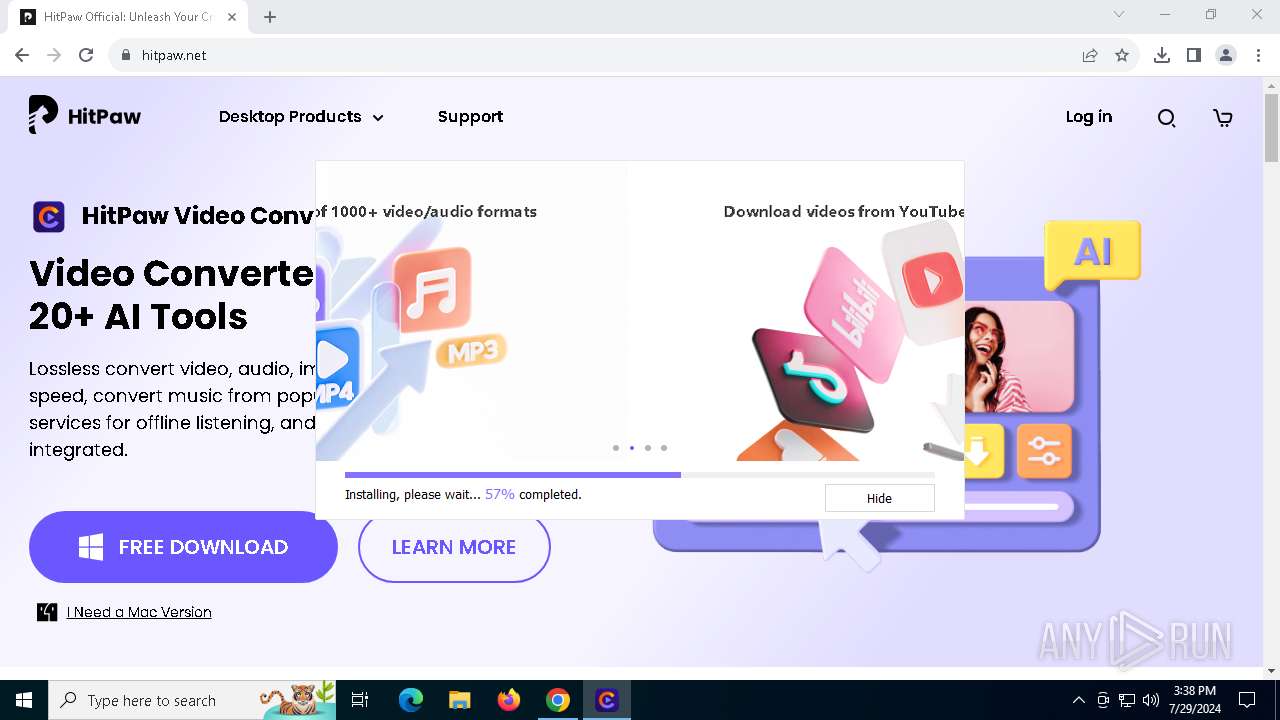Image resolution: width=1280 pixels, height=720 pixels.
Task: Click the Log in link
Action: [1088, 117]
